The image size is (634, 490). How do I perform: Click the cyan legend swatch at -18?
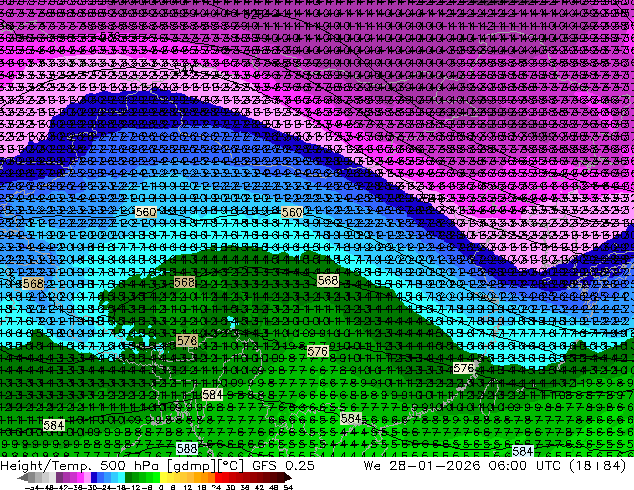point(121,477)
